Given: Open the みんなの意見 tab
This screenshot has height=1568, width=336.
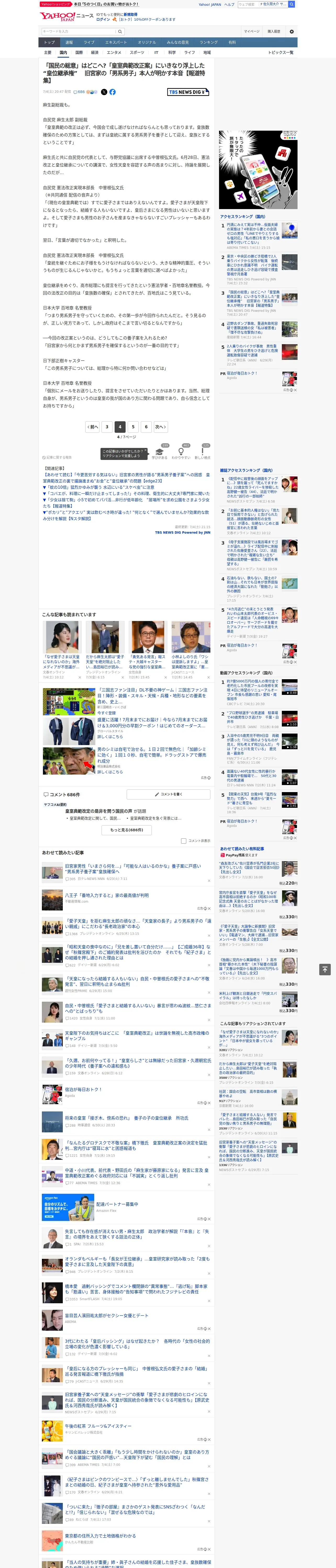Looking at the screenshot, I should click(x=178, y=43).
